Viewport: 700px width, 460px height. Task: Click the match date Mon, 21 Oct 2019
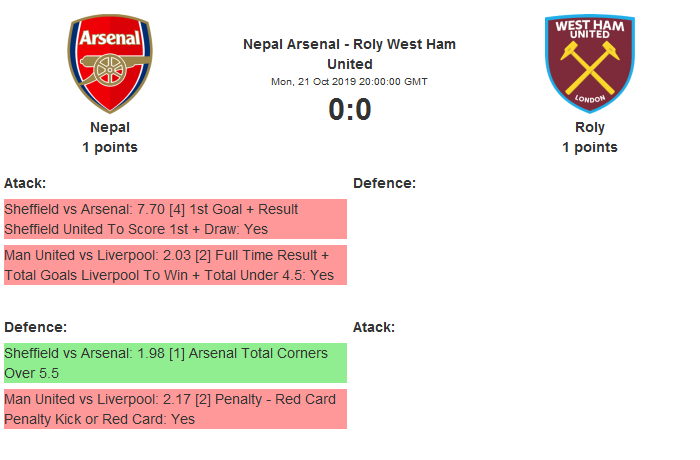(x=349, y=82)
